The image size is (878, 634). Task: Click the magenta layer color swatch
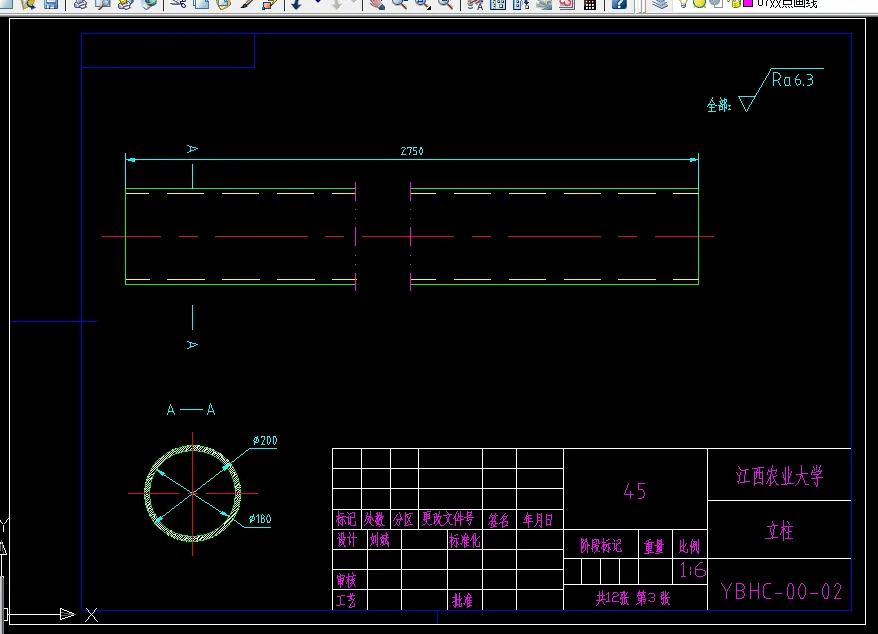[748, 3]
